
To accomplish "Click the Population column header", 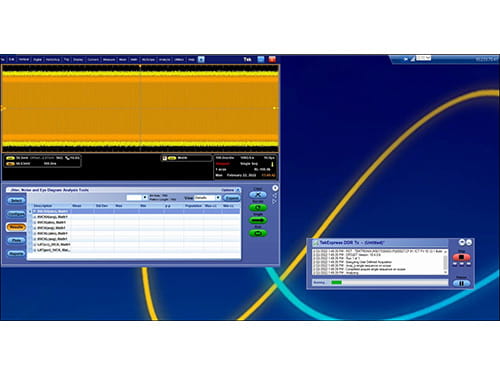I will tap(193, 206).
